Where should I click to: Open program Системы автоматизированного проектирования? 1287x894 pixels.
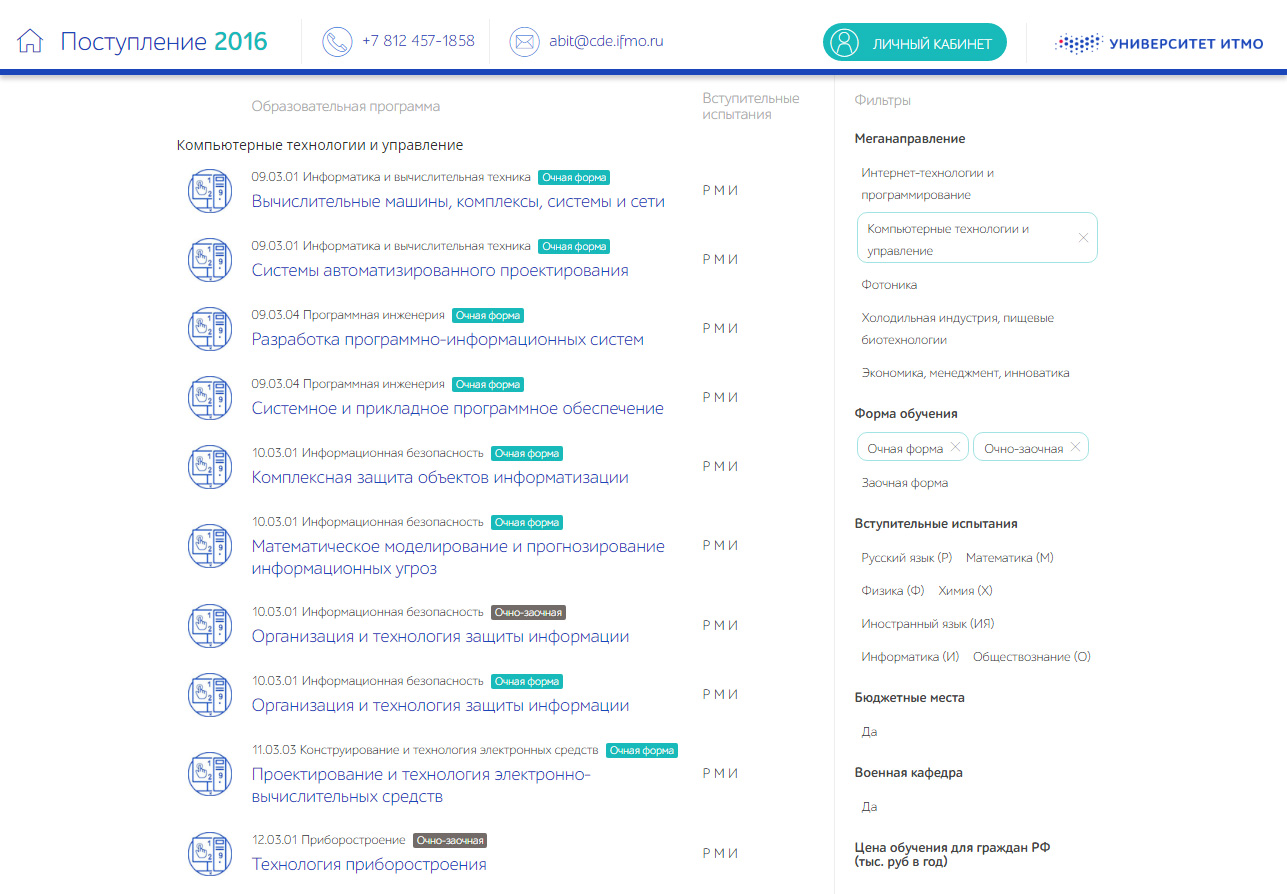click(440, 271)
